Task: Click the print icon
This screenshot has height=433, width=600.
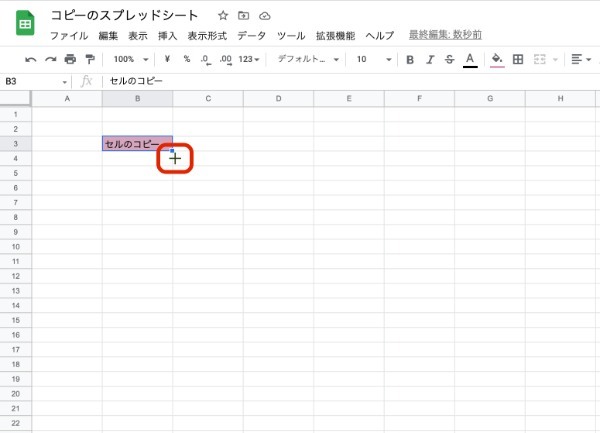Action: click(x=70, y=59)
